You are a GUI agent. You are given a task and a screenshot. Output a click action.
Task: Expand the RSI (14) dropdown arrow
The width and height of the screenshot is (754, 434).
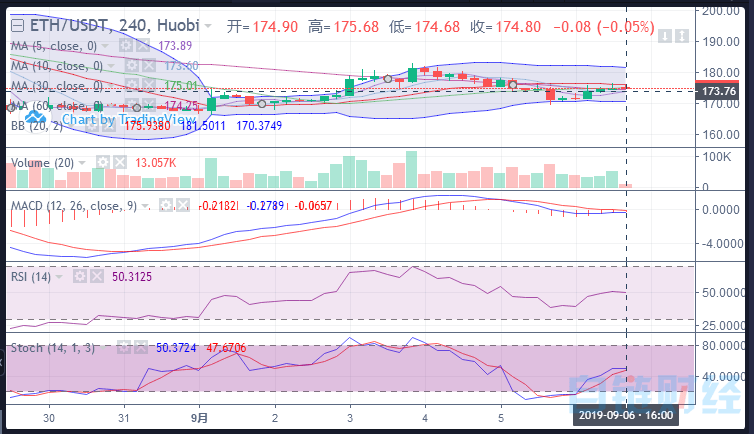click(x=59, y=277)
